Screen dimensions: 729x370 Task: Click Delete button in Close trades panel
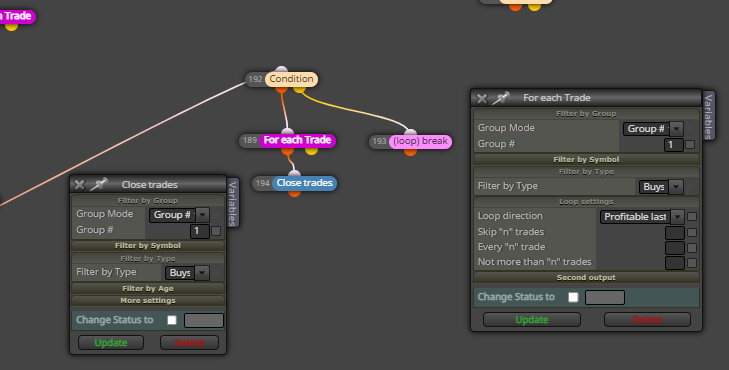click(189, 343)
